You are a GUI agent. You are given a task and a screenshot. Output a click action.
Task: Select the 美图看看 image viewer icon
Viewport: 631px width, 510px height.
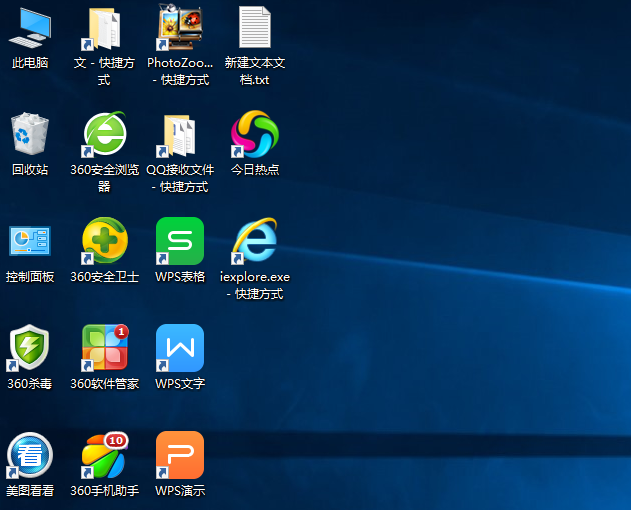(29, 455)
